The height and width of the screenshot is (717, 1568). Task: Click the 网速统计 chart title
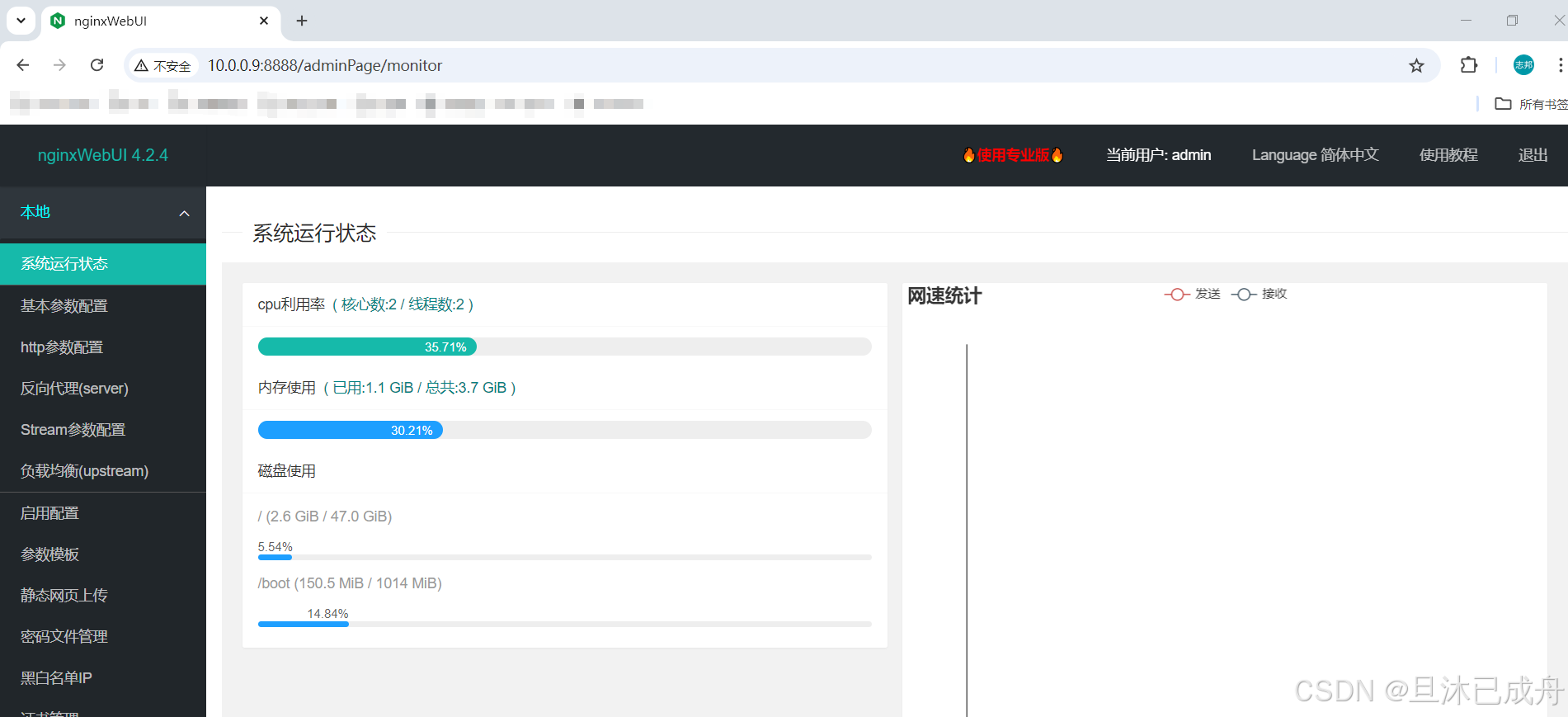click(944, 295)
